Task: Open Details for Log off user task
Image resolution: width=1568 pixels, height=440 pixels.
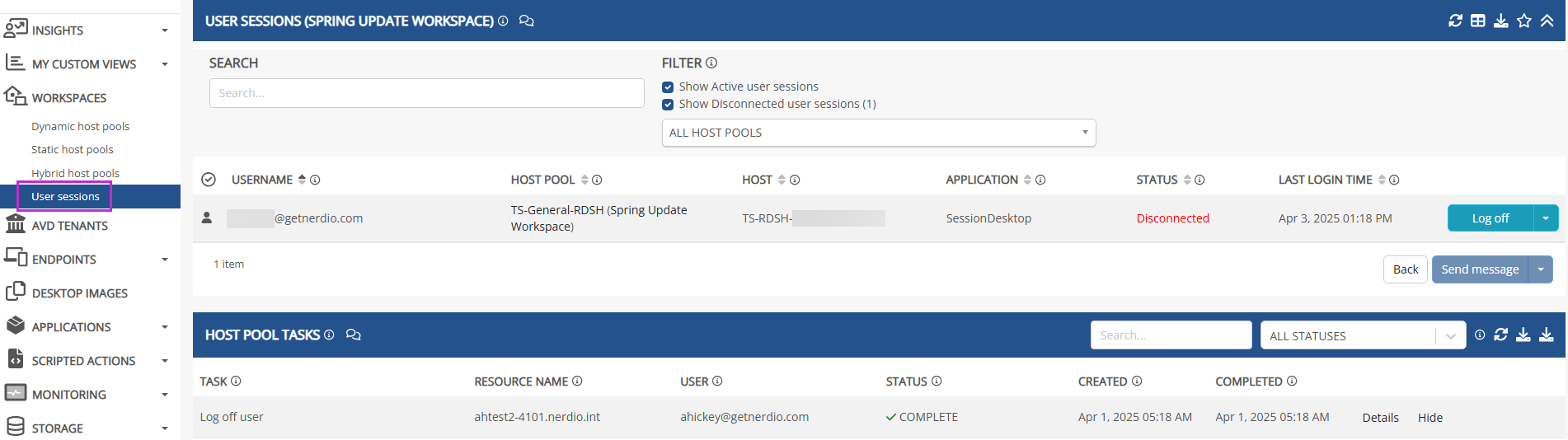Action: tap(1380, 418)
